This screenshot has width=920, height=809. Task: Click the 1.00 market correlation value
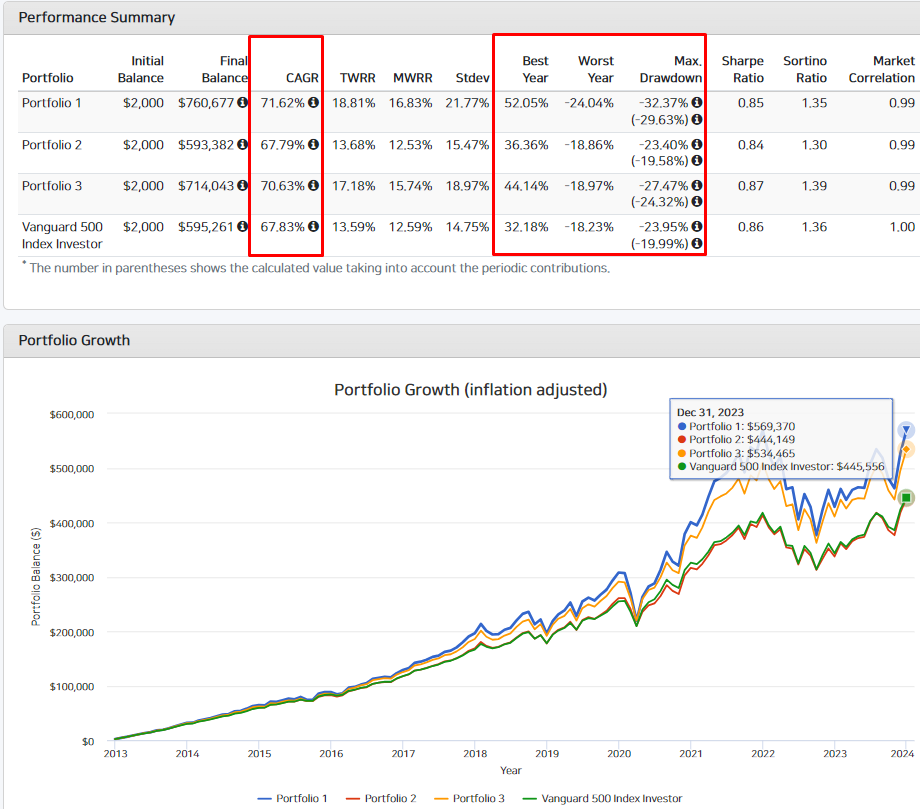902,226
